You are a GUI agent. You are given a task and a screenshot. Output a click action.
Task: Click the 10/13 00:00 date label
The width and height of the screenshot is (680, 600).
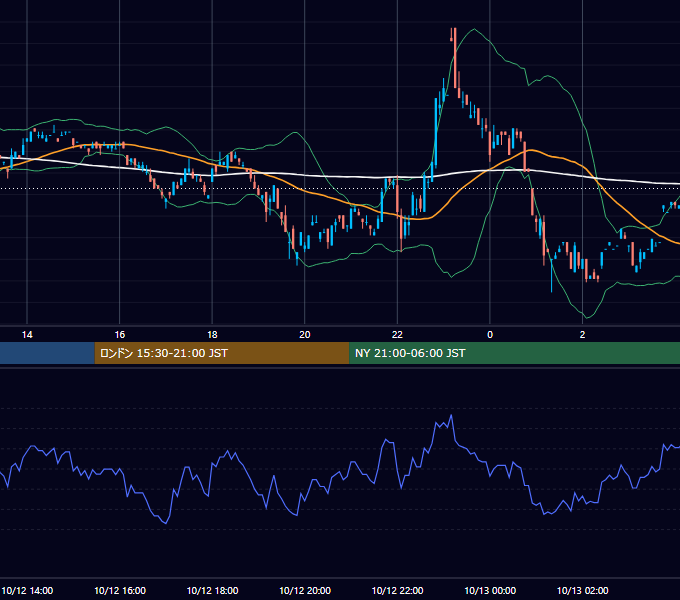(x=490, y=590)
